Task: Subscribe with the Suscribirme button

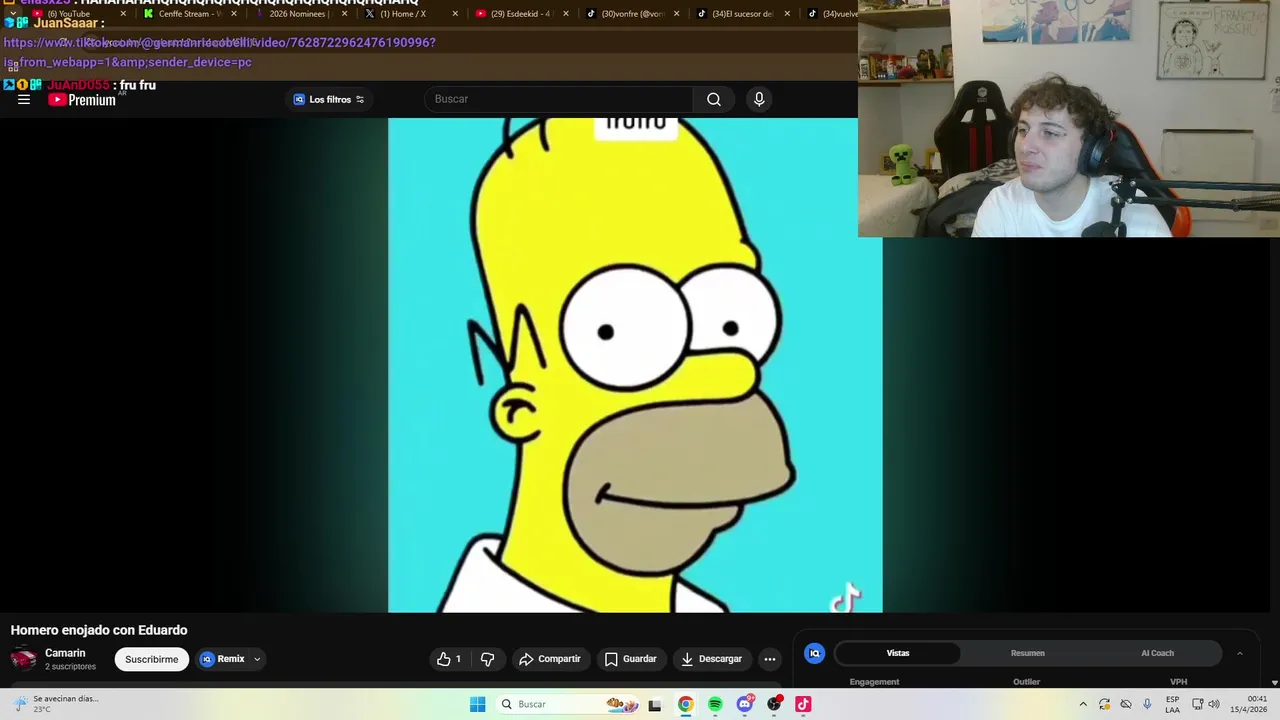Action: [x=152, y=659]
